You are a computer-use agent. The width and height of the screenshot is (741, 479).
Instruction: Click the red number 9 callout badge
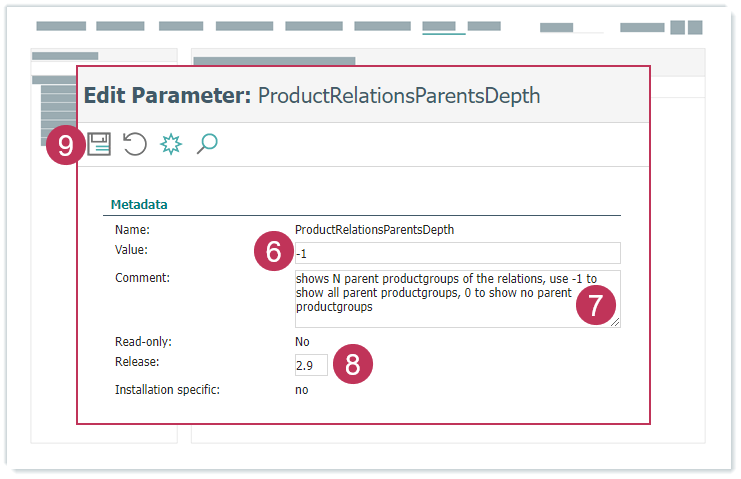66,145
